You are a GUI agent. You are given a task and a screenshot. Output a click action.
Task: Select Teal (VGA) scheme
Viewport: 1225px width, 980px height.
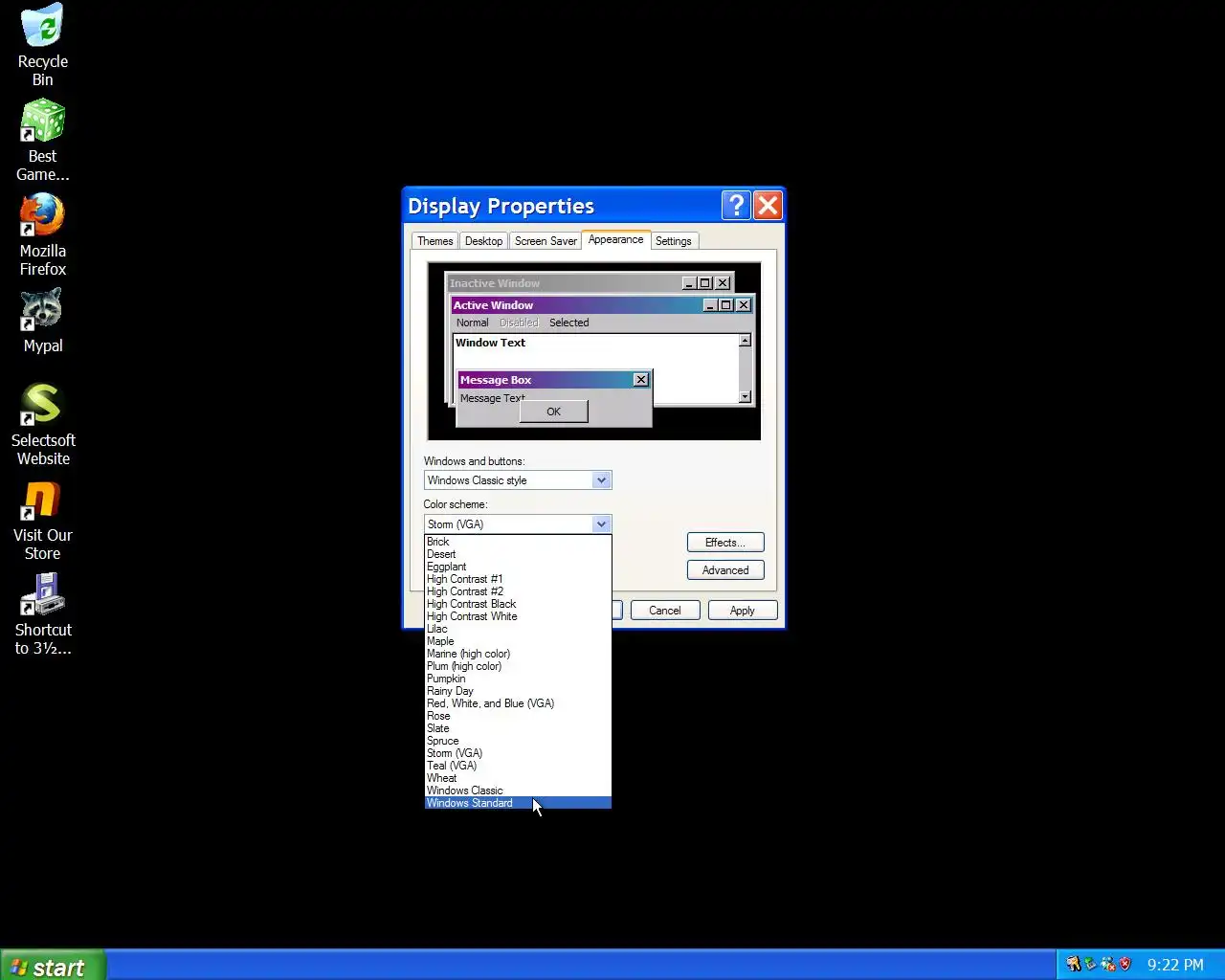[518, 766]
